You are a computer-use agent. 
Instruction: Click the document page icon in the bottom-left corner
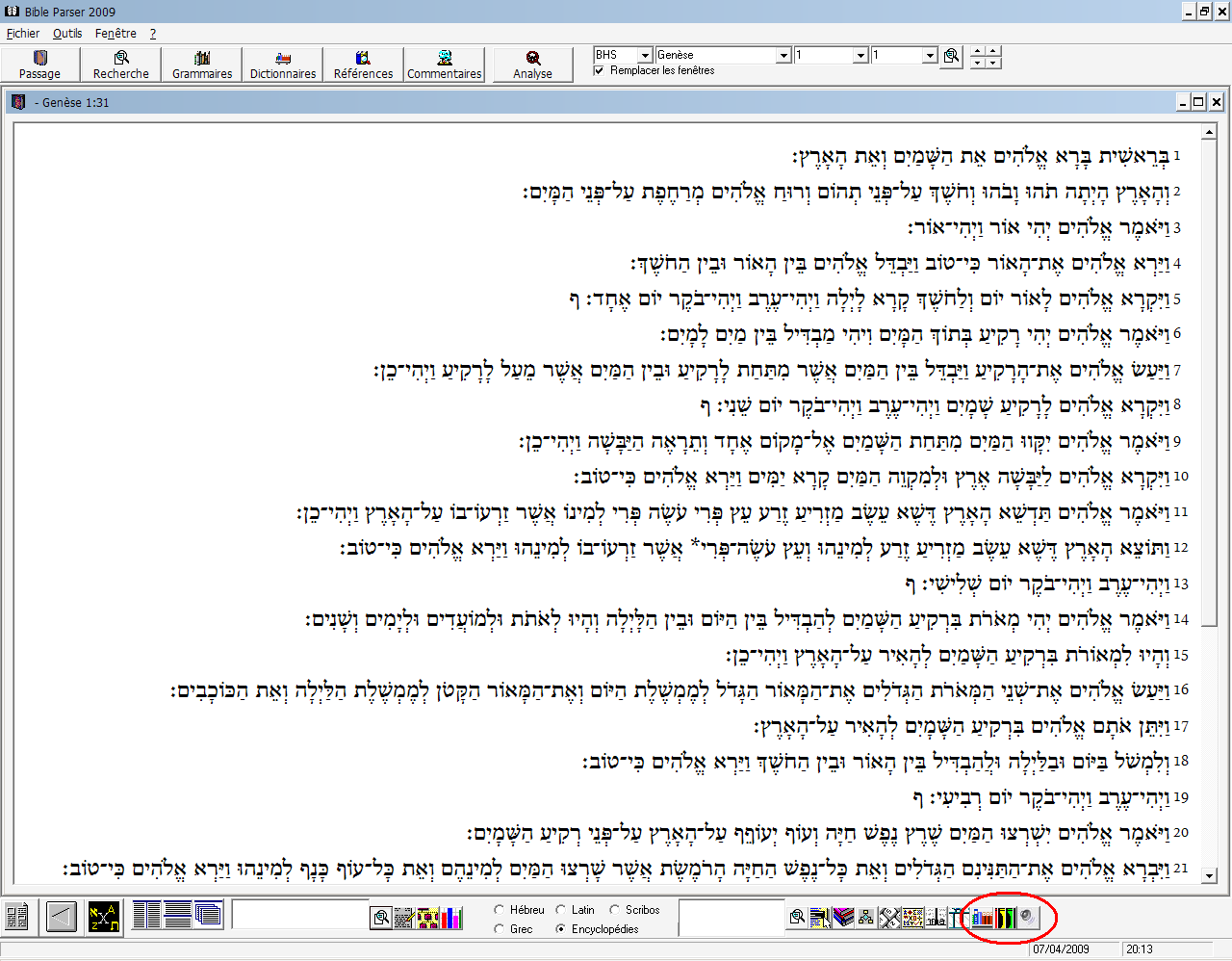[x=16, y=916]
